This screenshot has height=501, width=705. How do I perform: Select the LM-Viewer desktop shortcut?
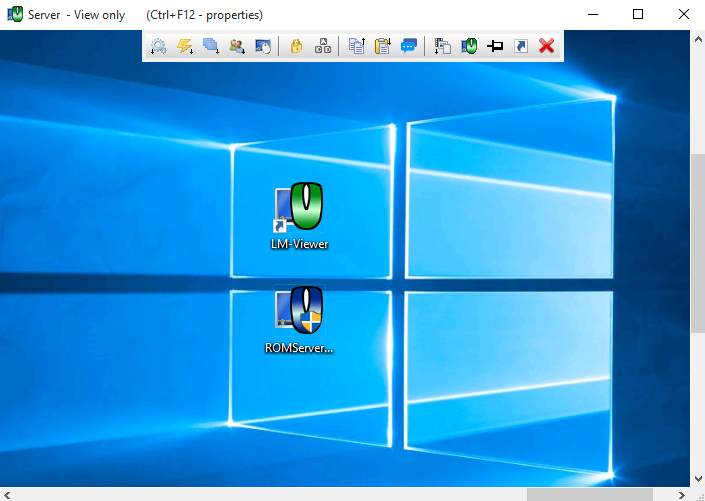300,215
